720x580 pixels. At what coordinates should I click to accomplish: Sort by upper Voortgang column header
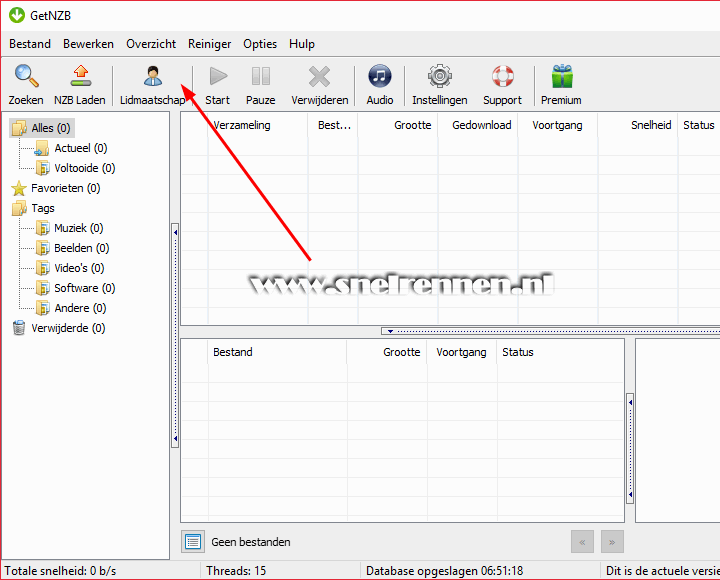tap(557, 125)
